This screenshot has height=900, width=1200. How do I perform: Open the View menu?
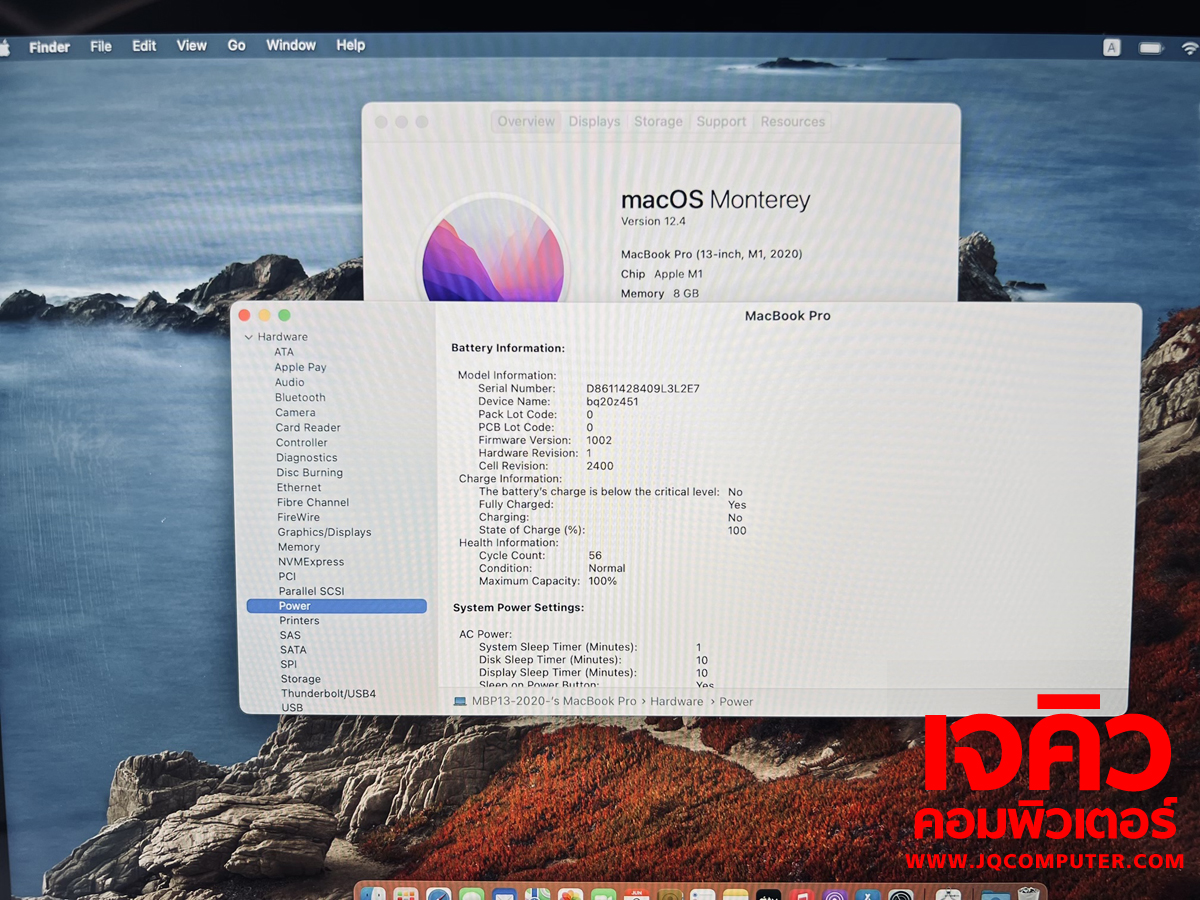pos(192,46)
